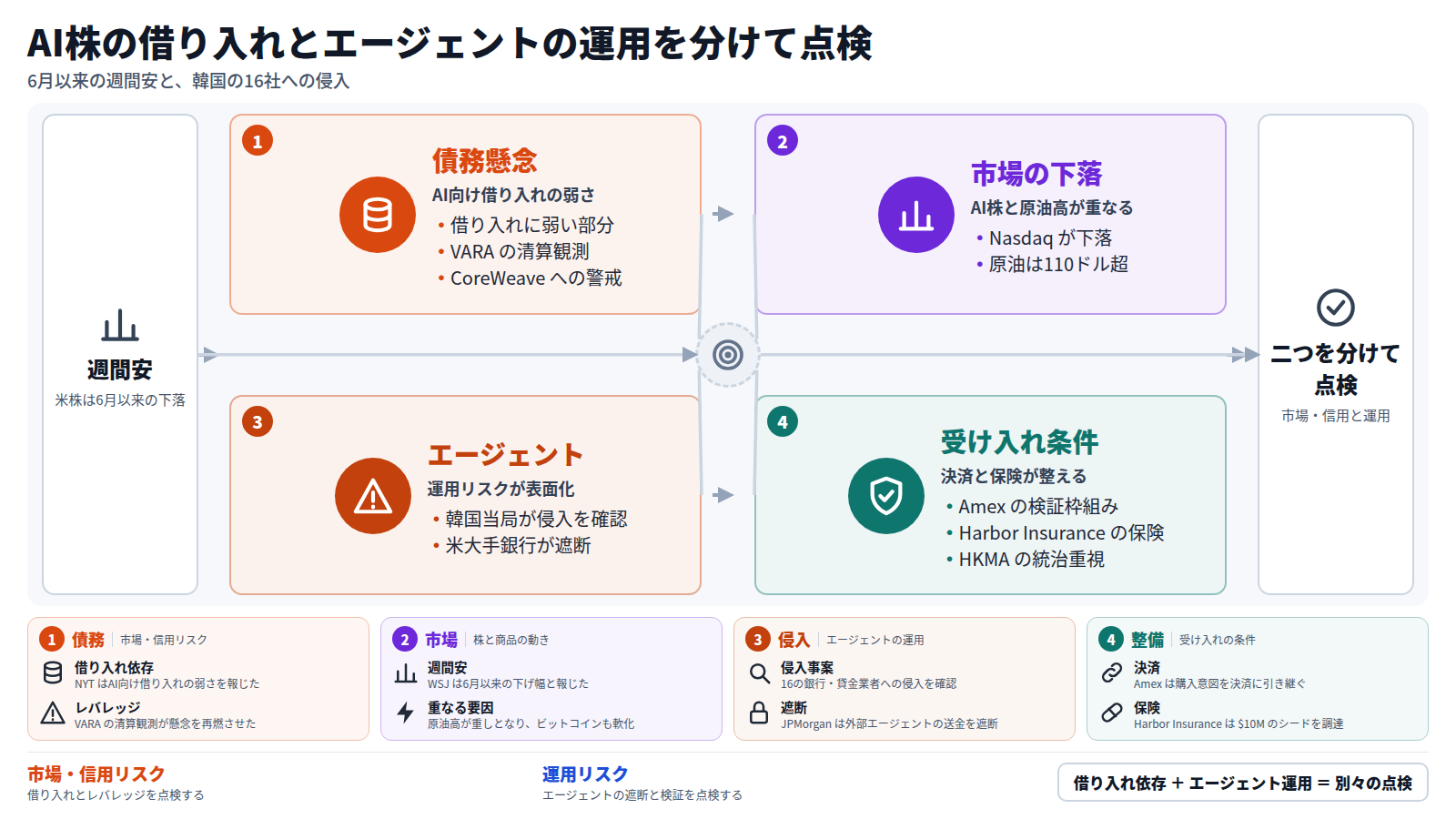The height and width of the screenshot is (819, 1456).
Task: Click the number 3 badge beside 侵入 in the legend
Action: pyautogui.click(x=758, y=640)
